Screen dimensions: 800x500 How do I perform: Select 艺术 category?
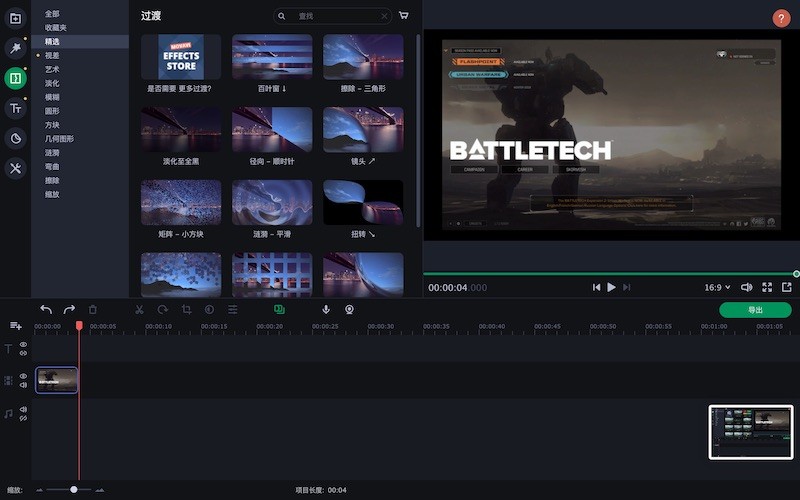[x=52, y=69]
